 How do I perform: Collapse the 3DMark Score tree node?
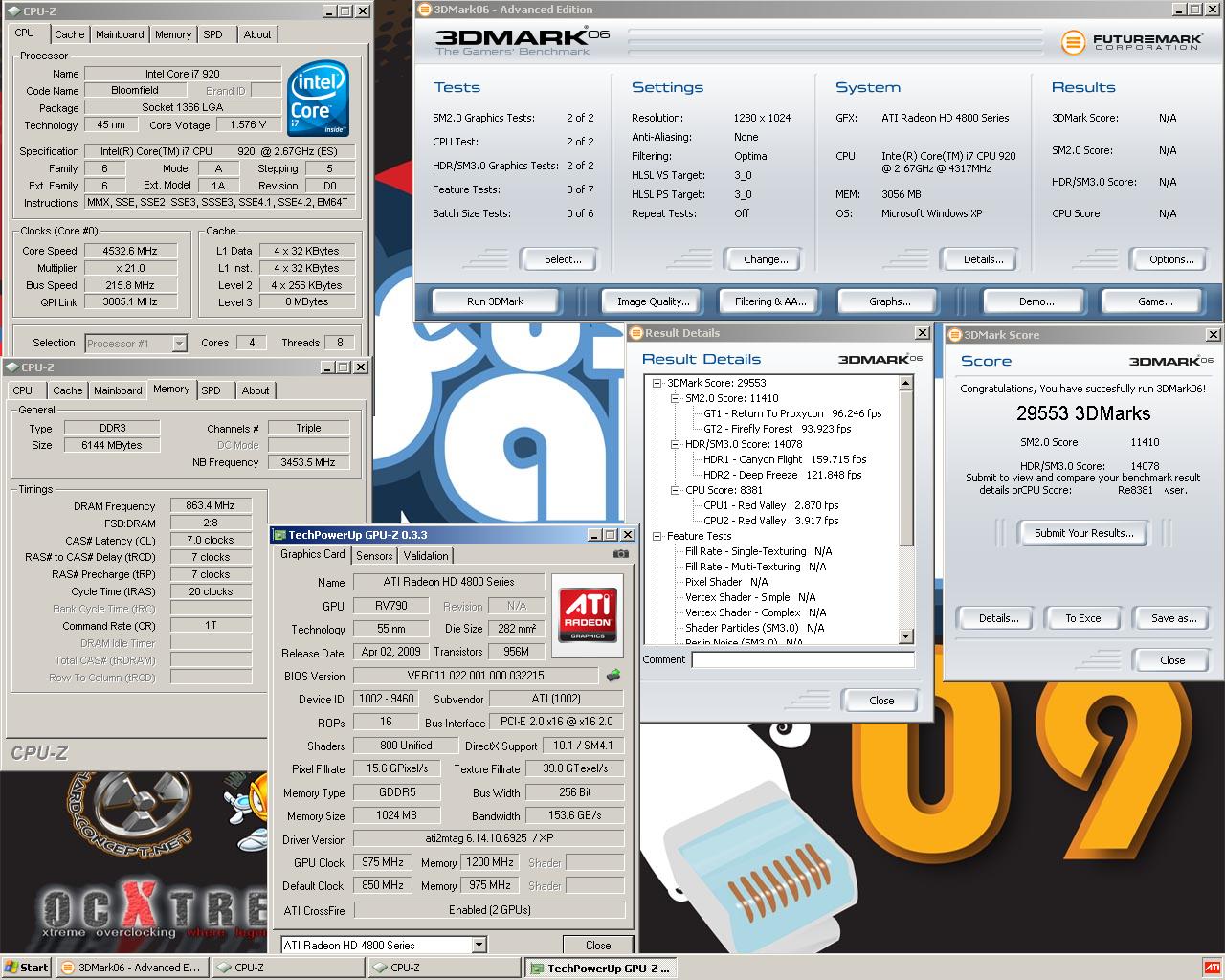(657, 383)
